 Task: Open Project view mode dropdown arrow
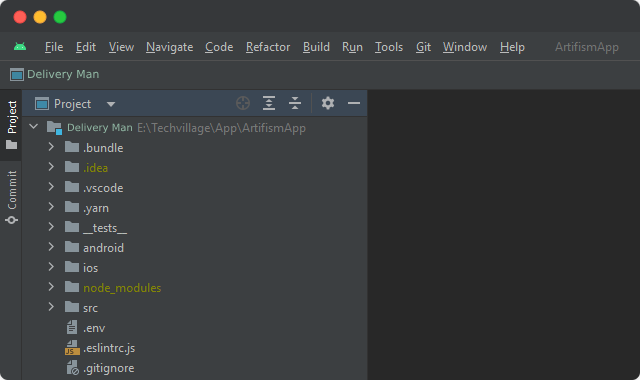tap(111, 104)
